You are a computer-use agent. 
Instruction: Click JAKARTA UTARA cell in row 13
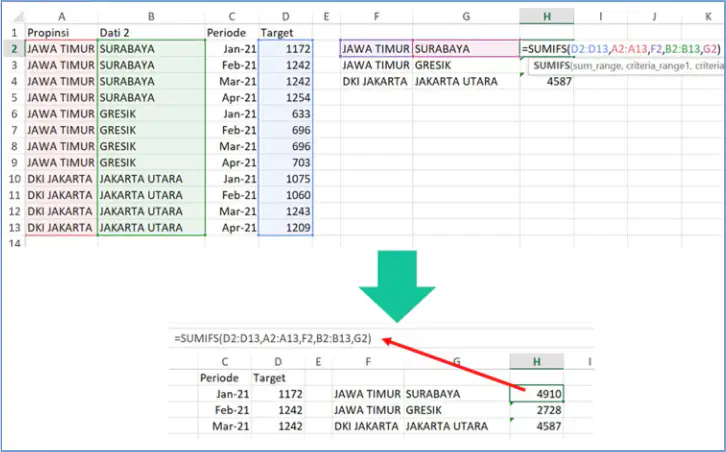point(151,227)
